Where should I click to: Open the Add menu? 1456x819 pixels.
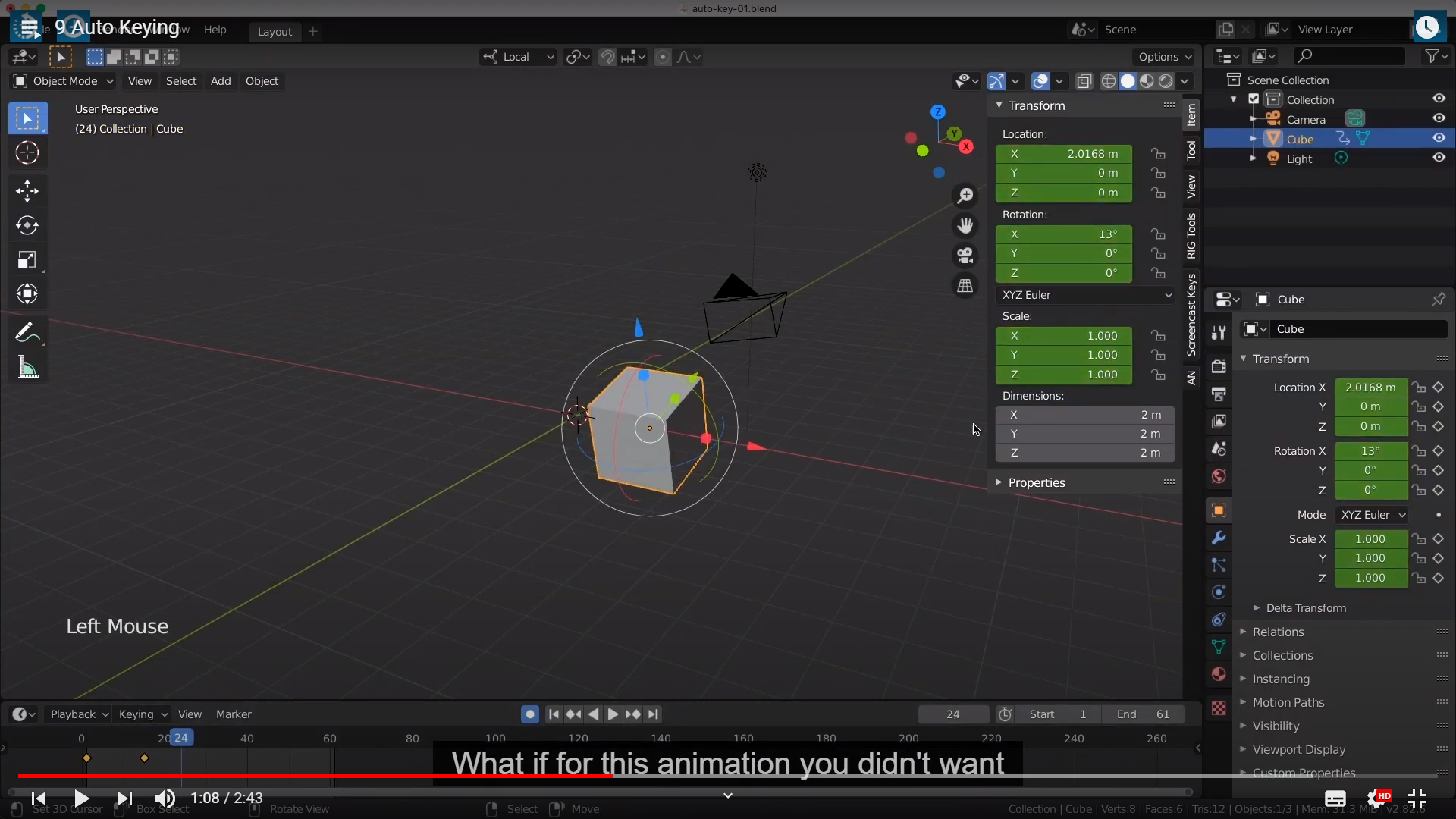click(x=221, y=81)
